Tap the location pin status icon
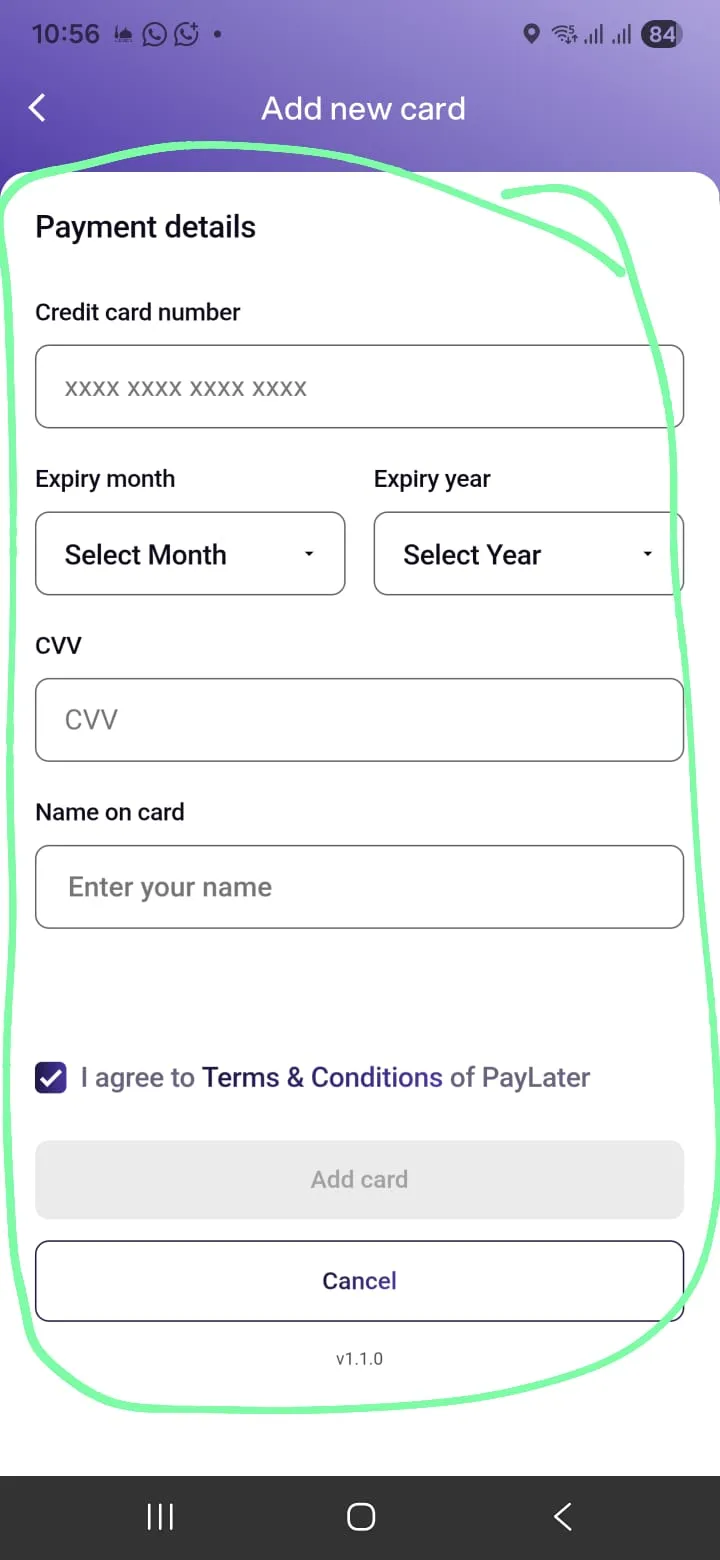The image size is (720, 1560). pos(531,34)
